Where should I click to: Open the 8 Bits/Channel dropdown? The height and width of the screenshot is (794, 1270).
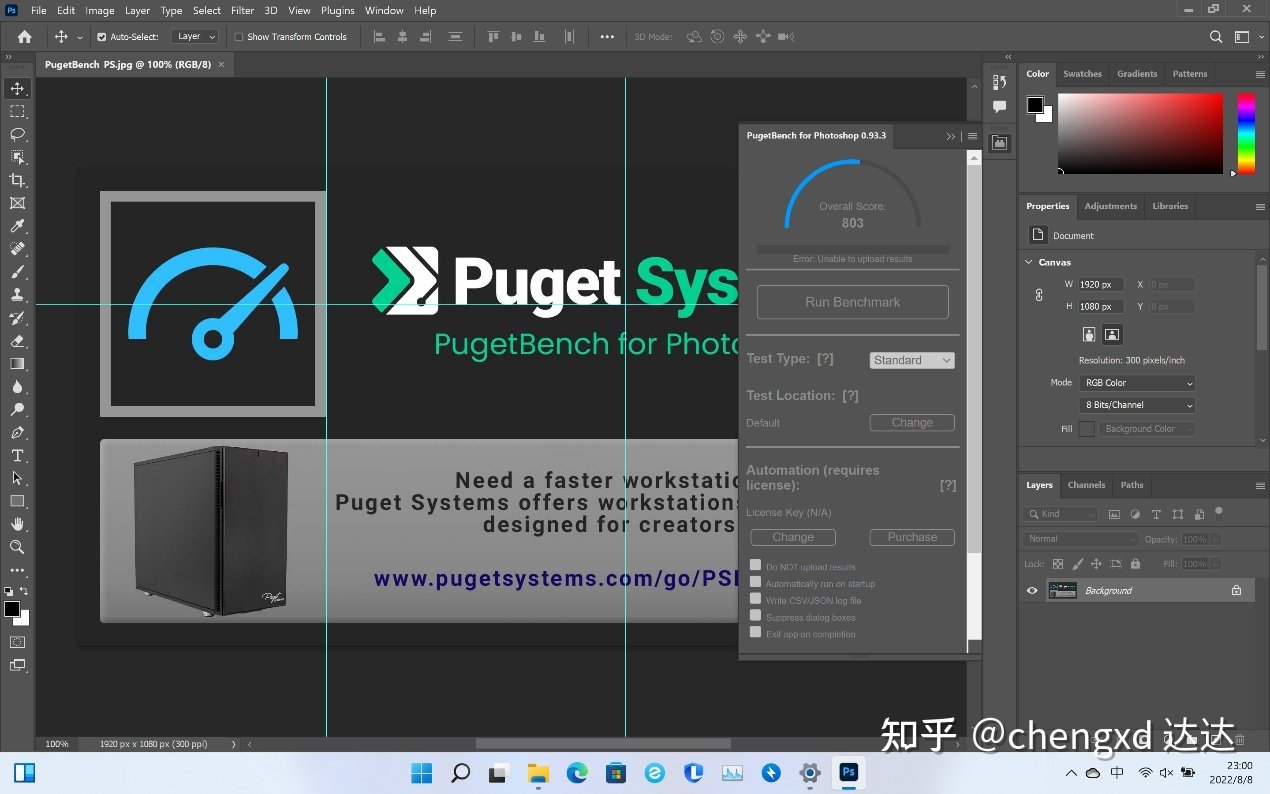coord(1137,405)
